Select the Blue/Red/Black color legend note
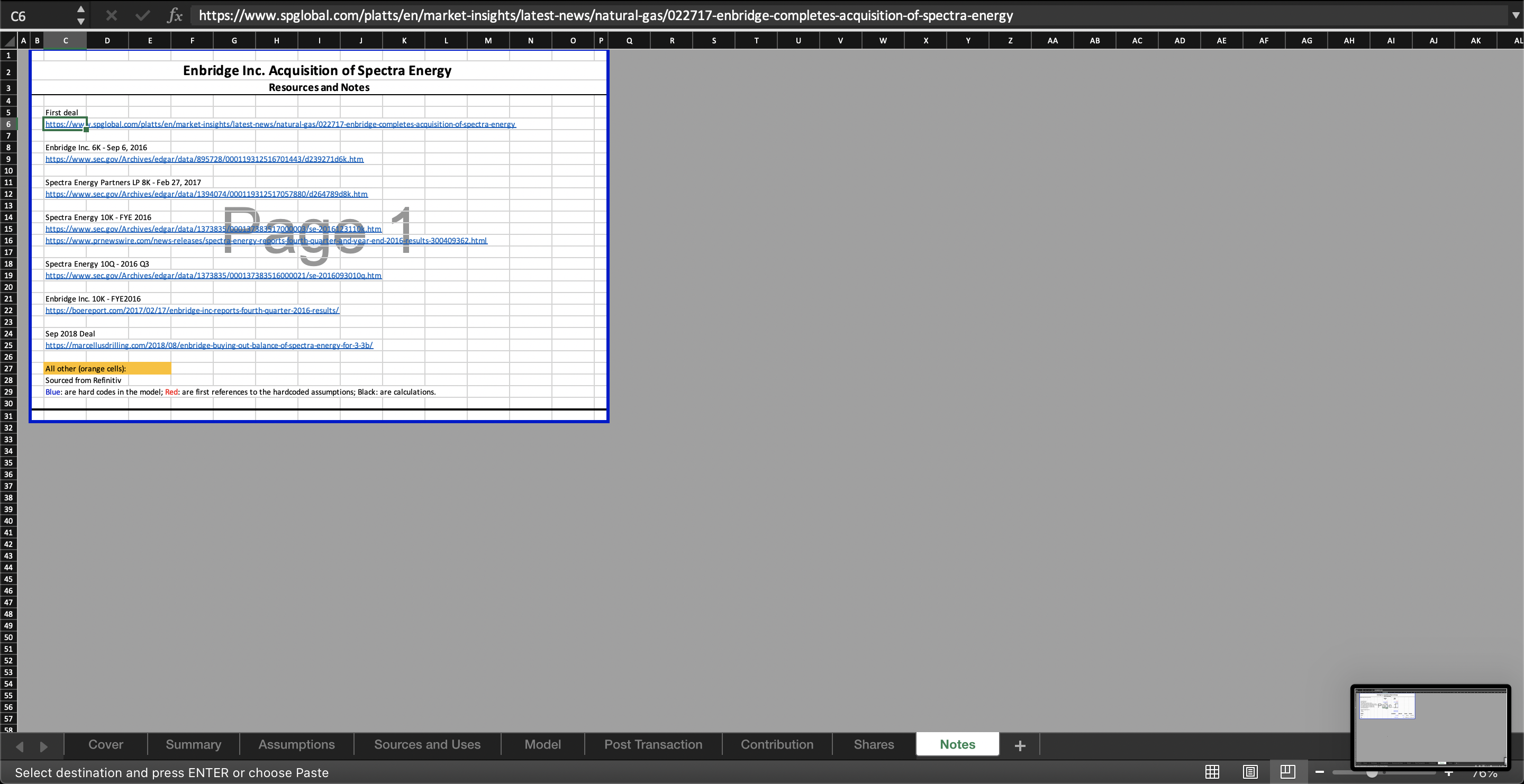The width and height of the screenshot is (1524, 784). (x=240, y=392)
